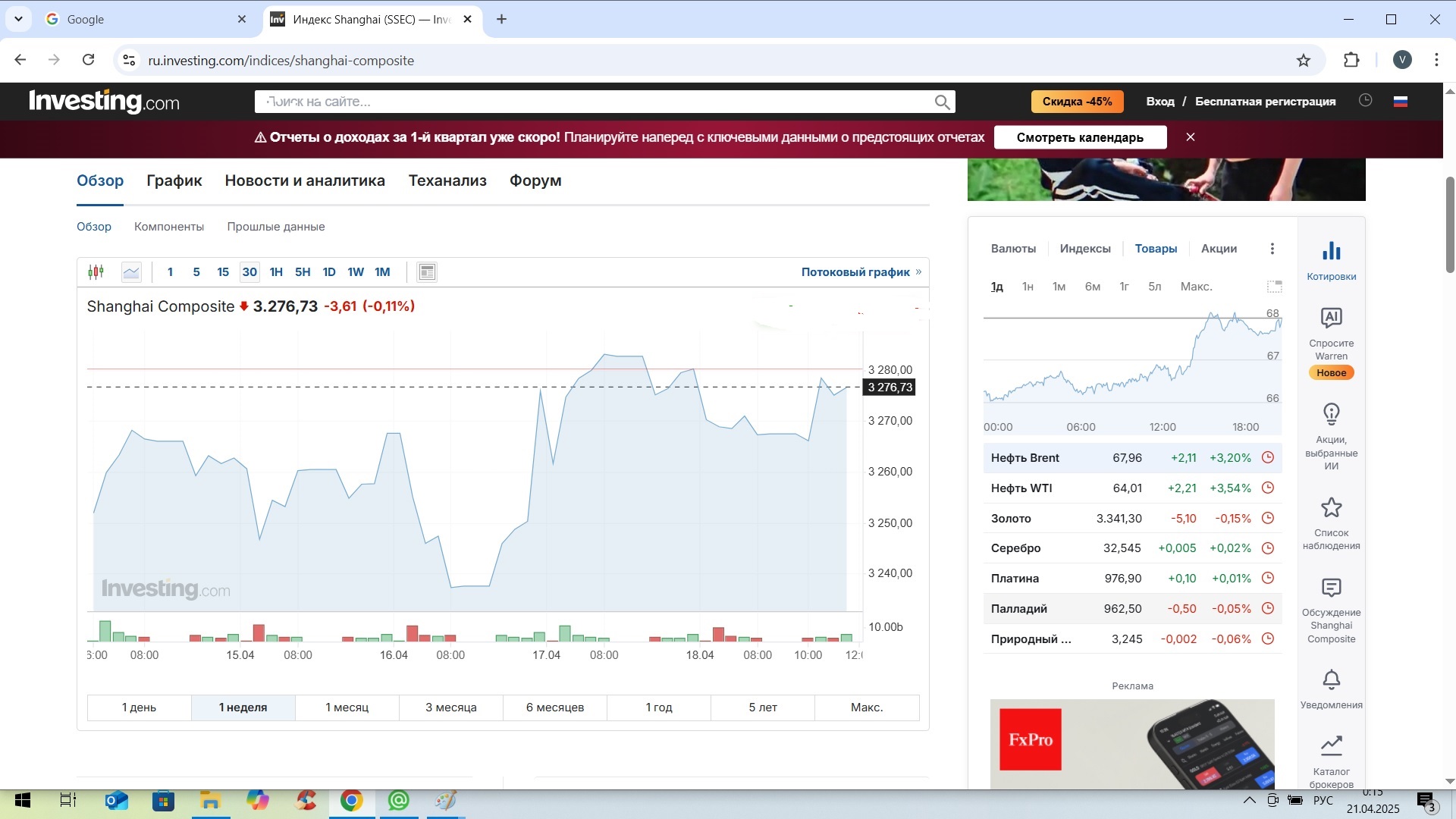Open Russian flag language selector
1456x819 pixels.
1401,101
